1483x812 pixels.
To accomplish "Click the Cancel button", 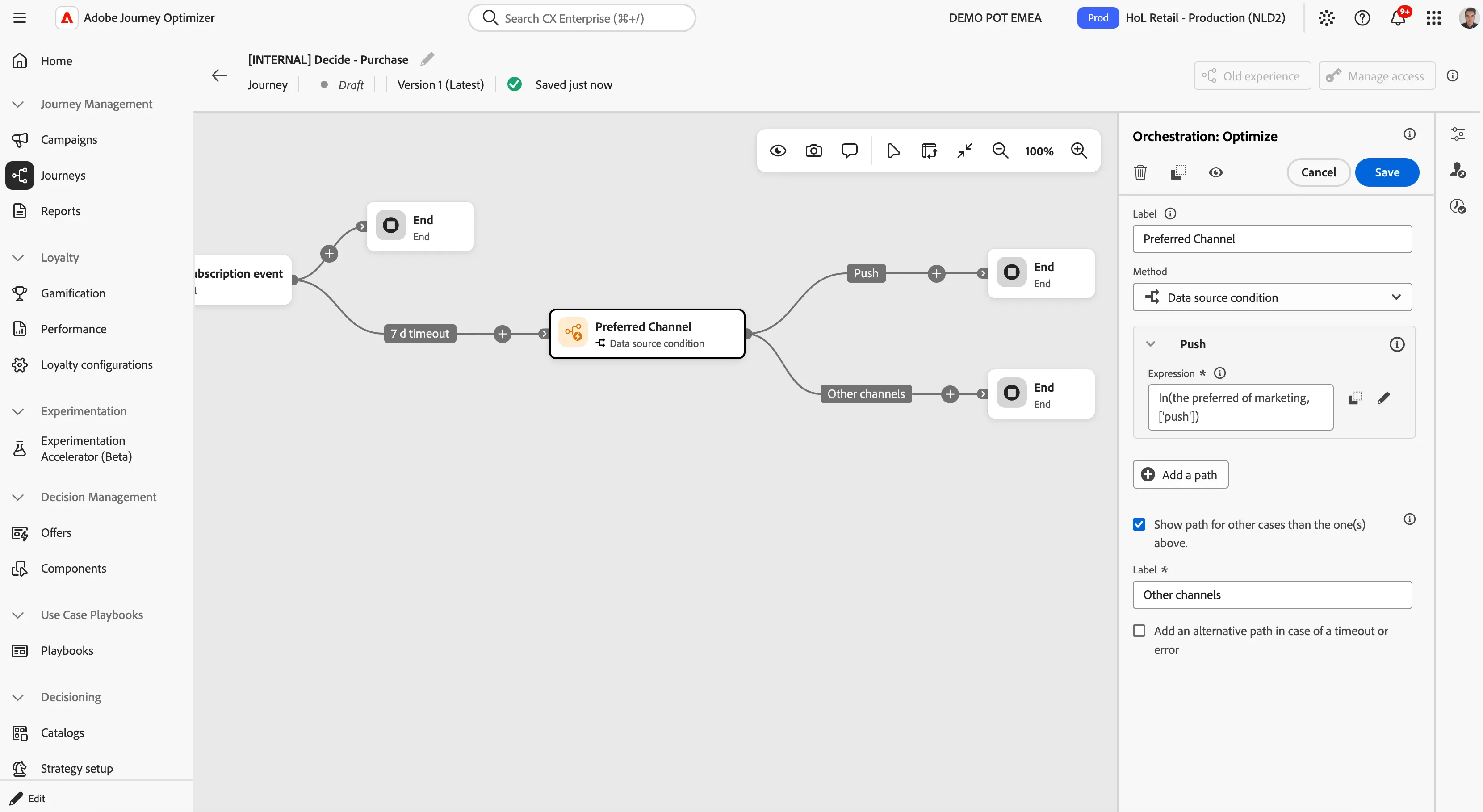I will [1318, 172].
